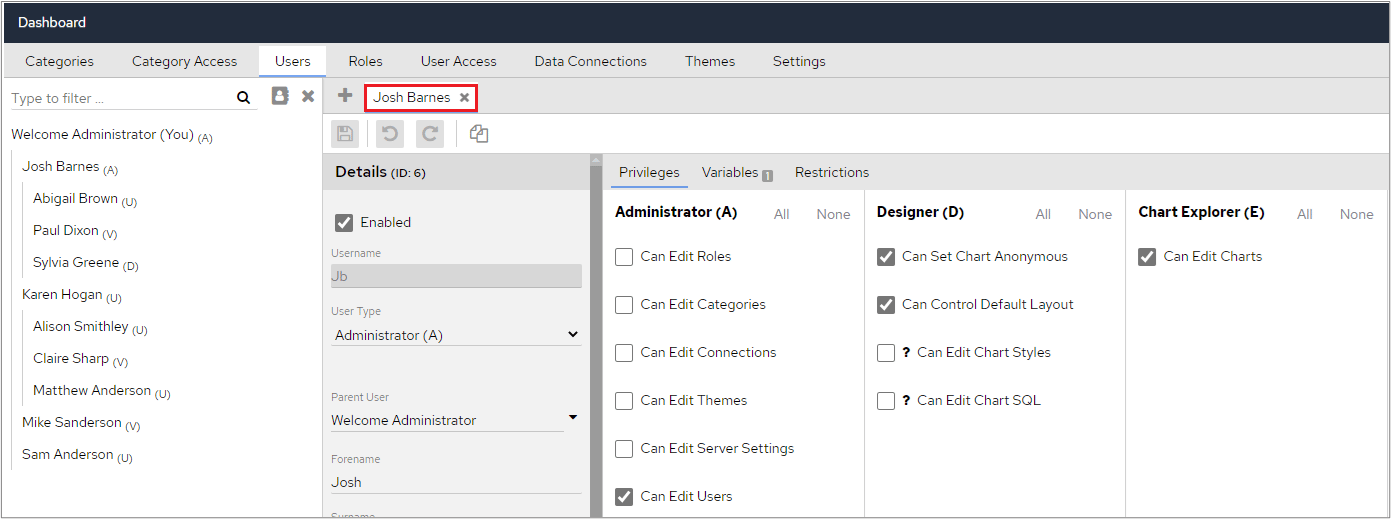Image resolution: width=1391 pixels, height=519 pixels.
Task: Click the redo arrow icon
Action: [430, 134]
